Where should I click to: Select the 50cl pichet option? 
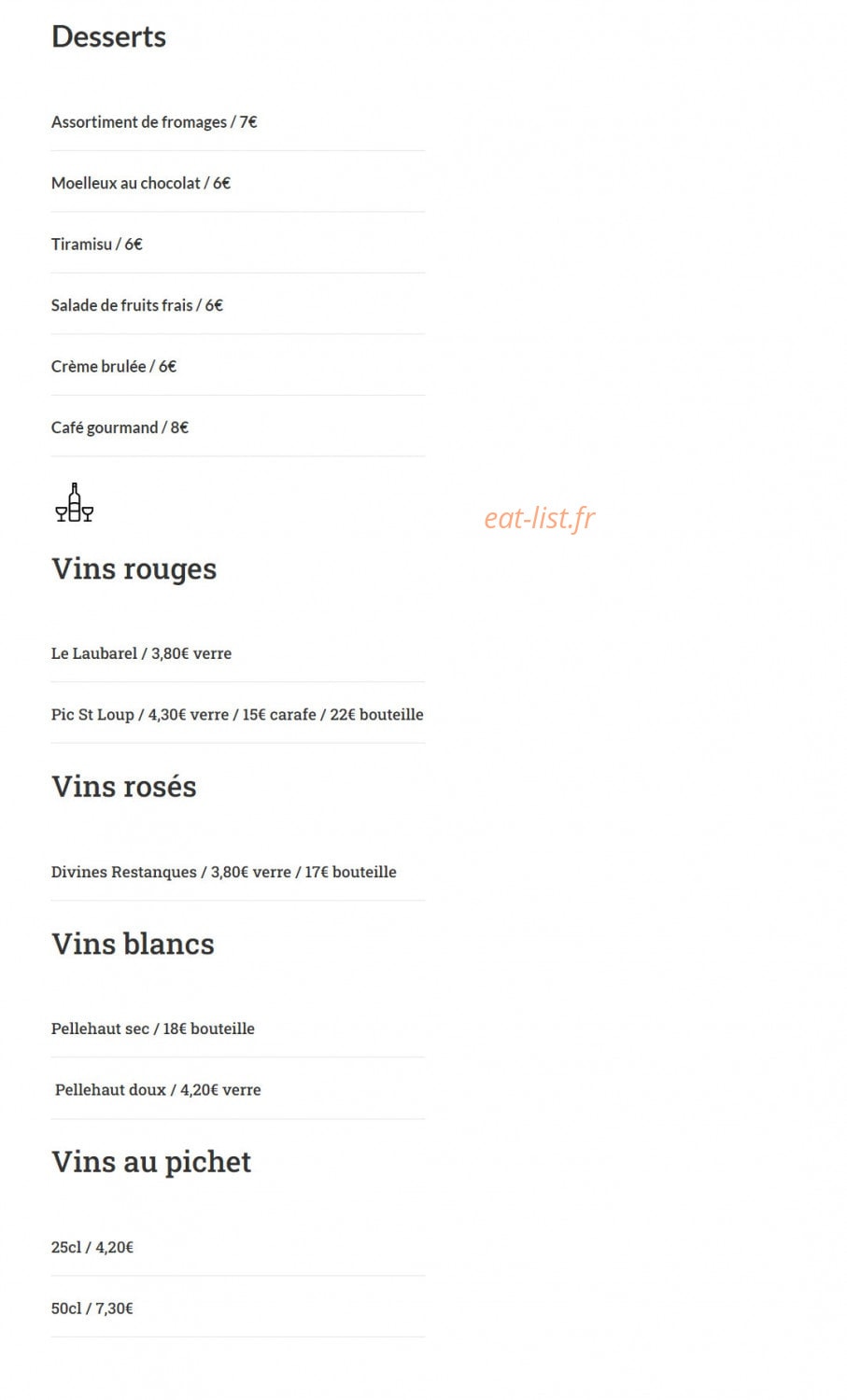[92, 1309]
